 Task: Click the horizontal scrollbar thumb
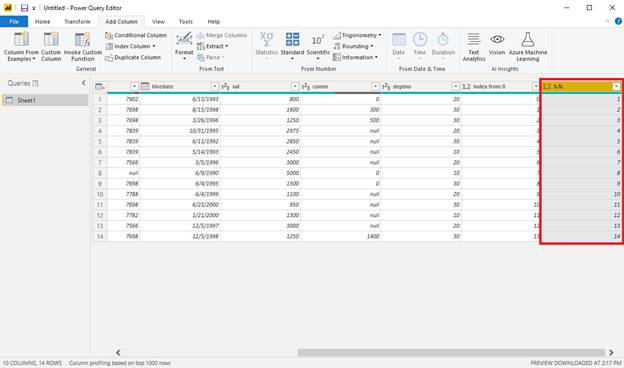(x=451, y=352)
